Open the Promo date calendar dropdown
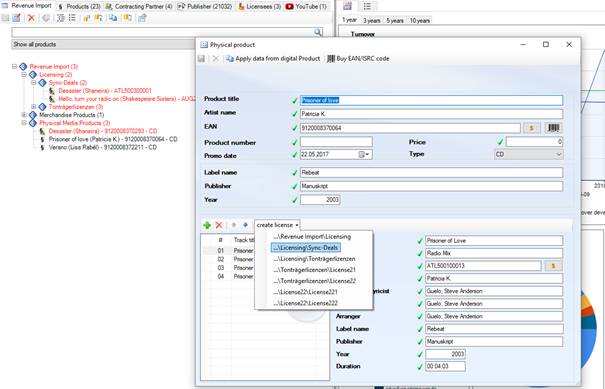605x389 pixels. point(364,154)
